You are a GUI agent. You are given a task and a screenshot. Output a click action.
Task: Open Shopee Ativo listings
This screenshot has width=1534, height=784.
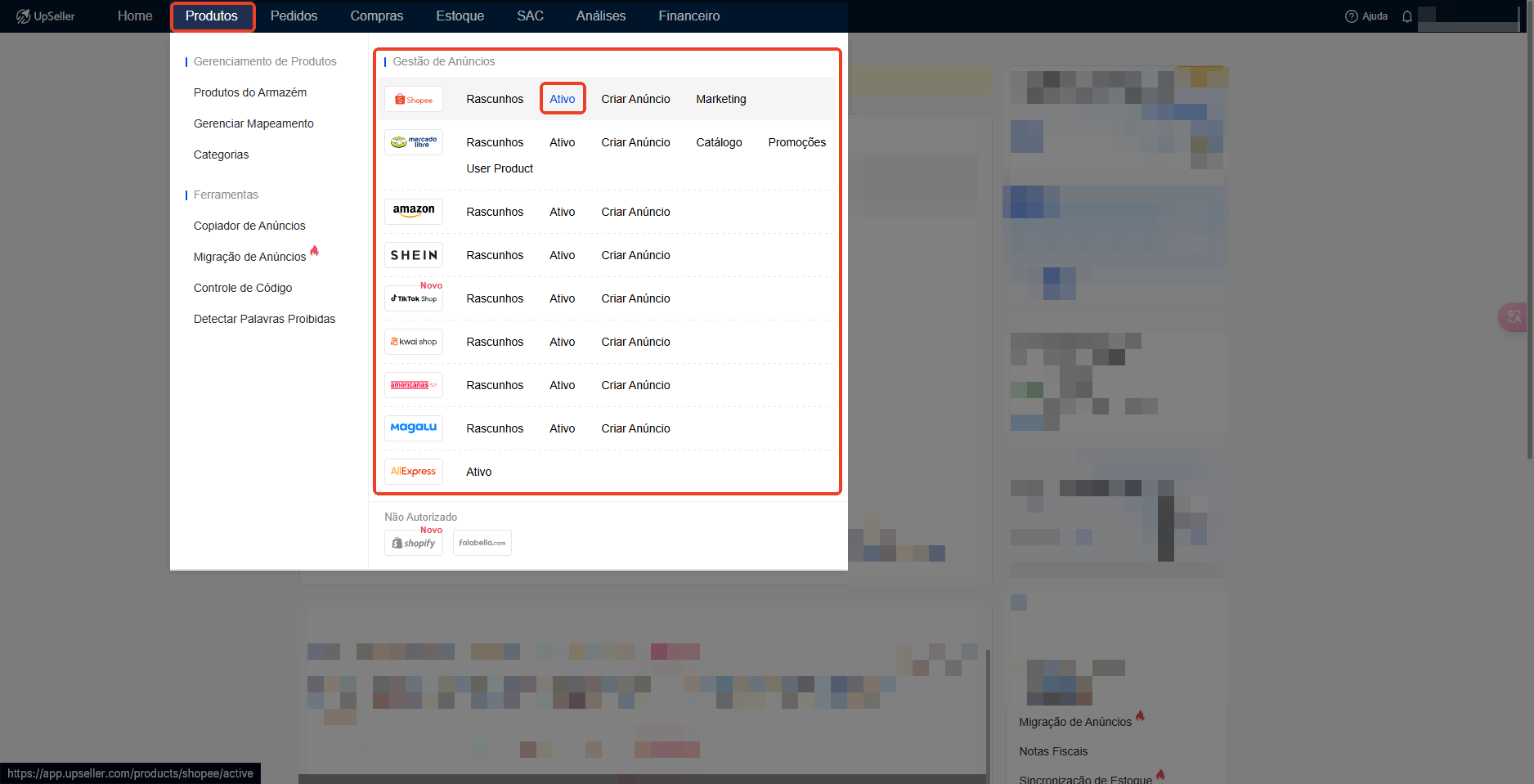pyautogui.click(x=563, y=99)
